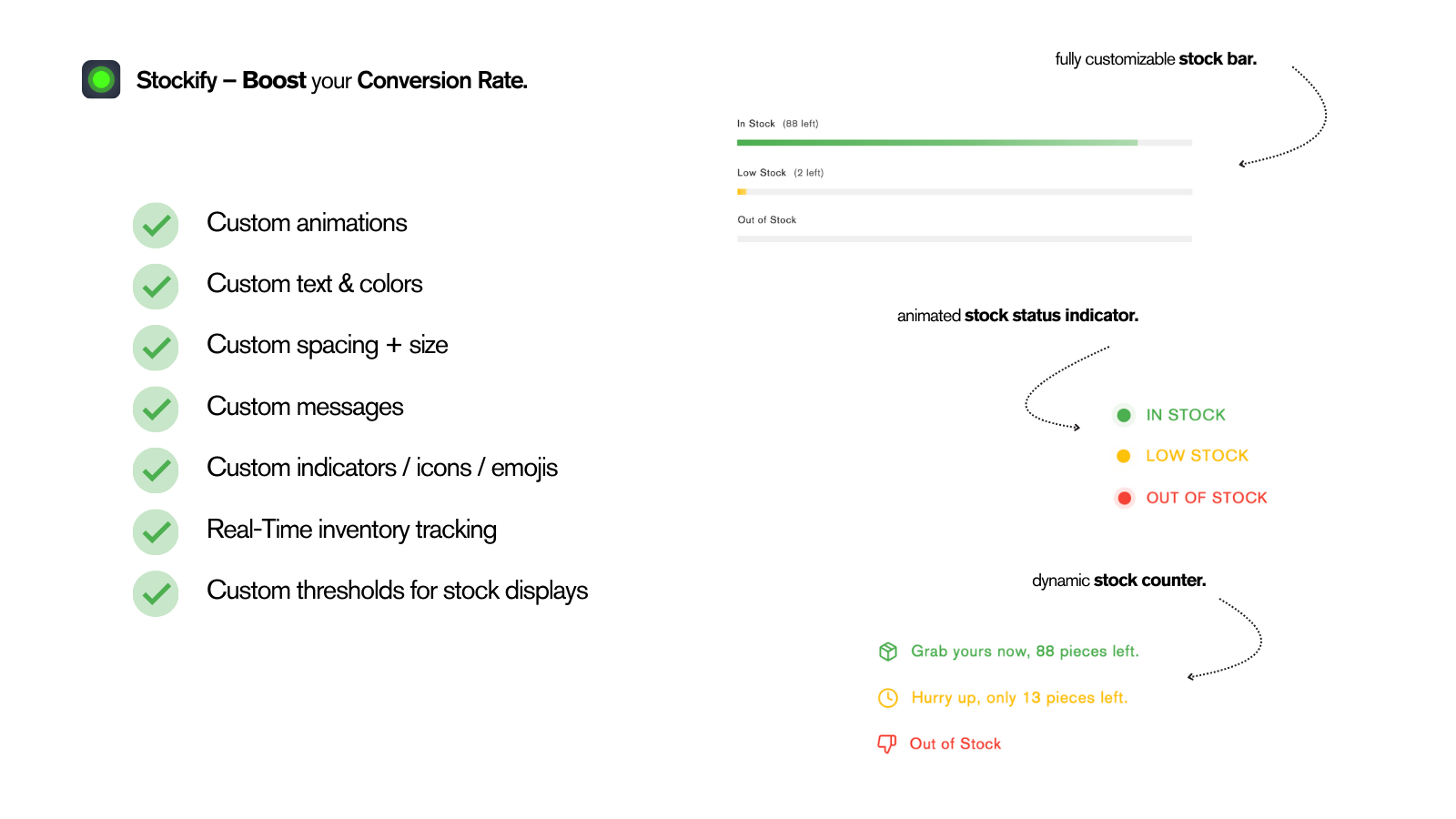Click the Low Stock progress bar
Screen dimensions: 1456x819
[x=965, y=192]
